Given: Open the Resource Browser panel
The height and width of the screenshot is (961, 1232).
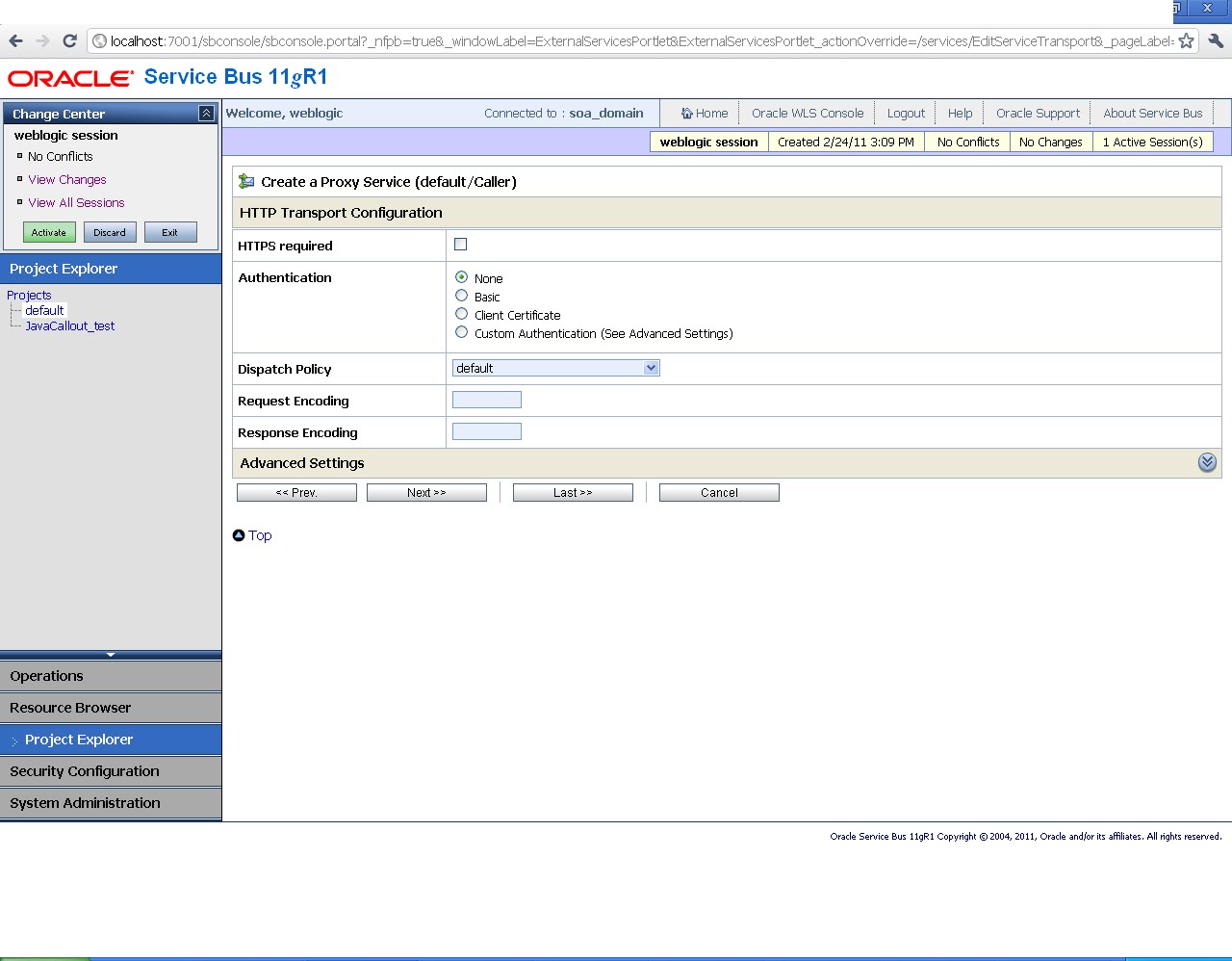Looking at the screenshot, I should pos(111,708).
